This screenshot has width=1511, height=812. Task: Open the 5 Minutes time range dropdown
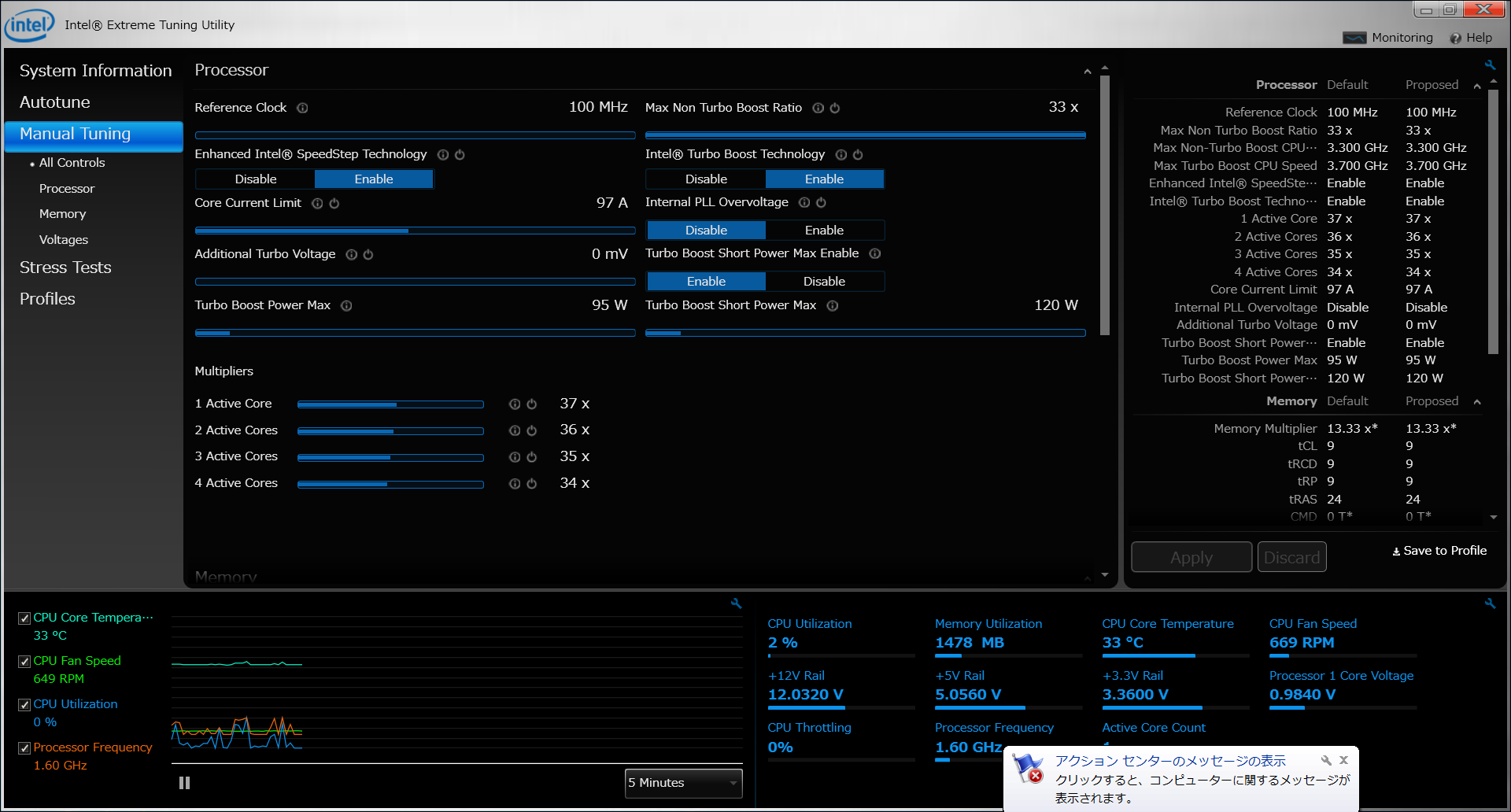coord(683,783)
